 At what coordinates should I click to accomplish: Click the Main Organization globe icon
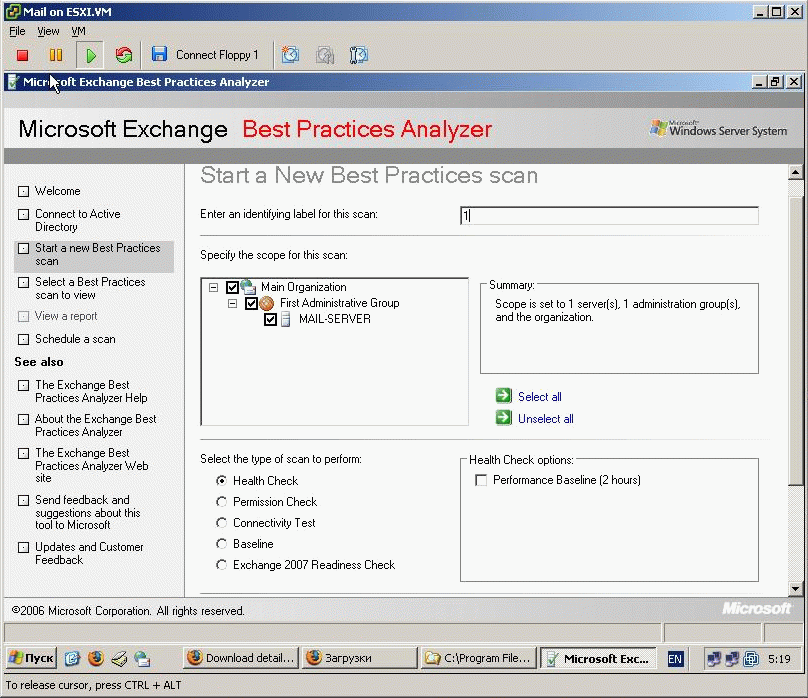[x=248, y=287]
